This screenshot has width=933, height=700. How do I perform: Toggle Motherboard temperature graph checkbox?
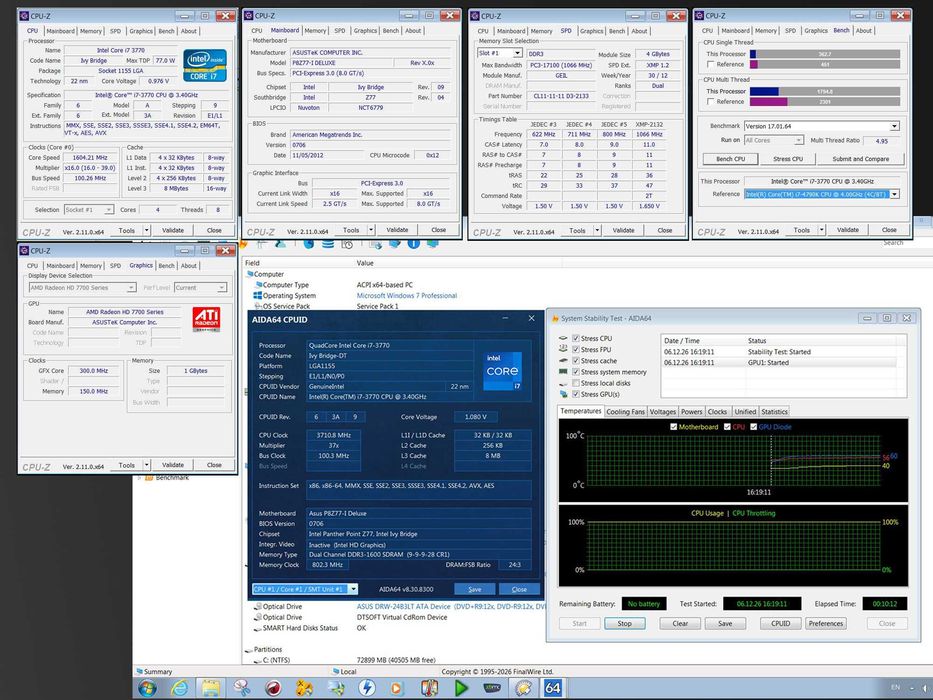point(674,427)
